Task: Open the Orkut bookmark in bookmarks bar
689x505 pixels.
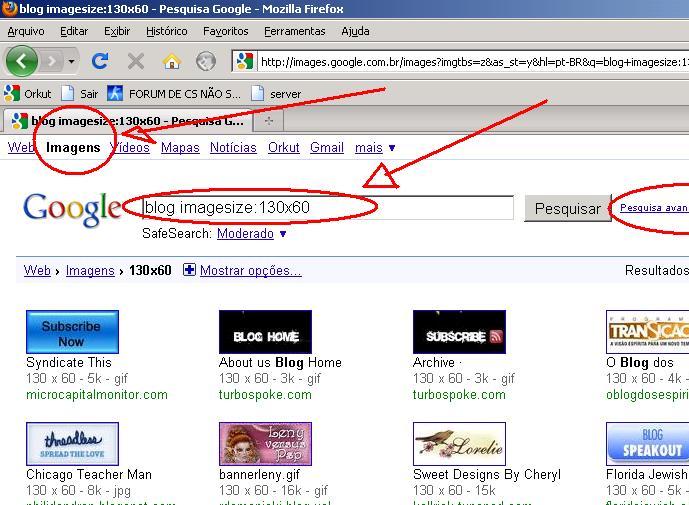Action: pyautogui.click(x=28, y=94)
